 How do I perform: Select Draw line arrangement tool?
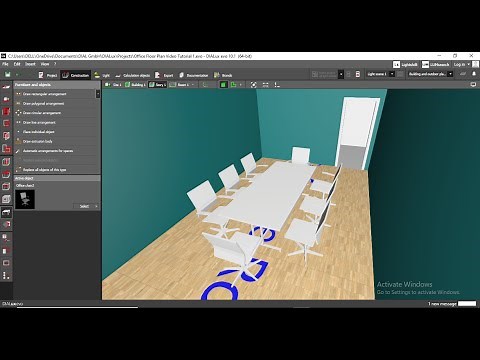(x=55, y=122)
